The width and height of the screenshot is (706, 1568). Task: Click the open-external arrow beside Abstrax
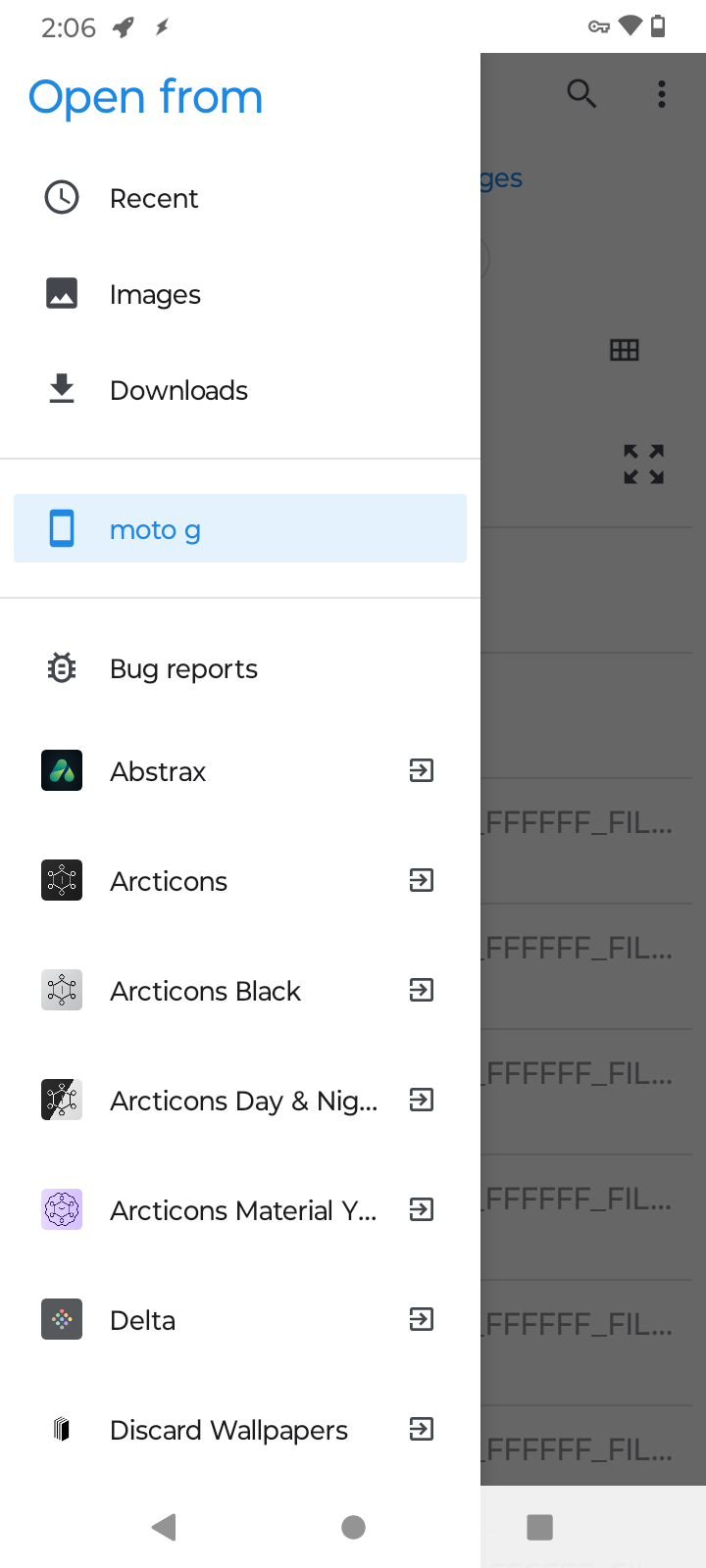click(422, 771)
